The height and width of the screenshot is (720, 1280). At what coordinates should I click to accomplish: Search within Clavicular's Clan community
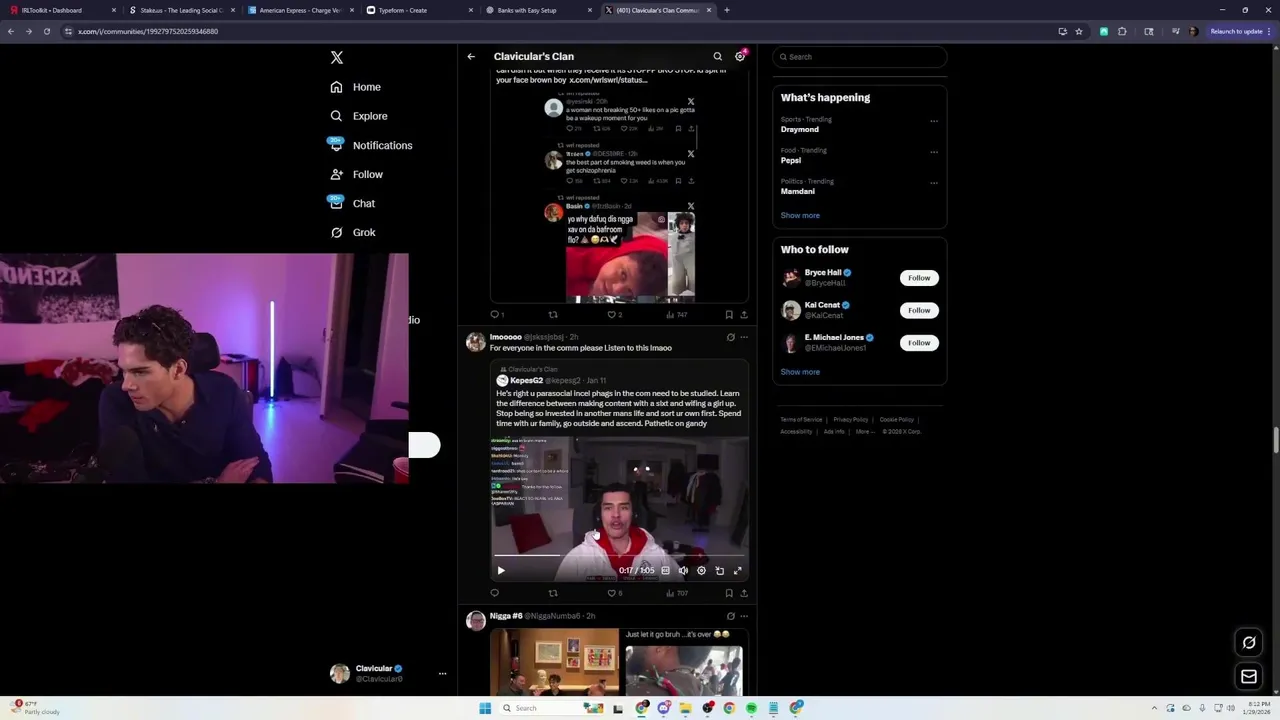click(717, 56)
